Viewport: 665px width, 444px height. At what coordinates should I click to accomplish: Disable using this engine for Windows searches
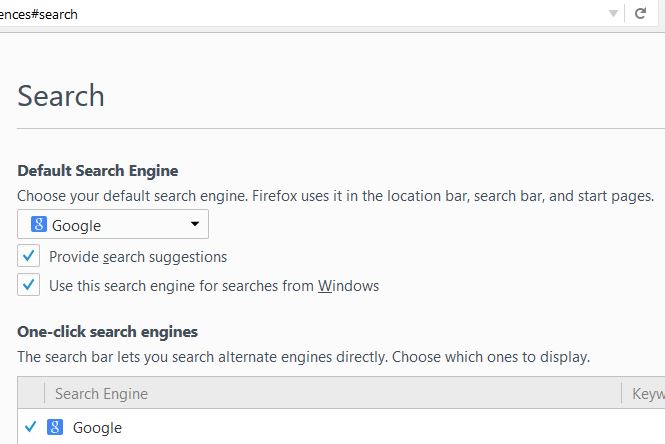(29, 285)
